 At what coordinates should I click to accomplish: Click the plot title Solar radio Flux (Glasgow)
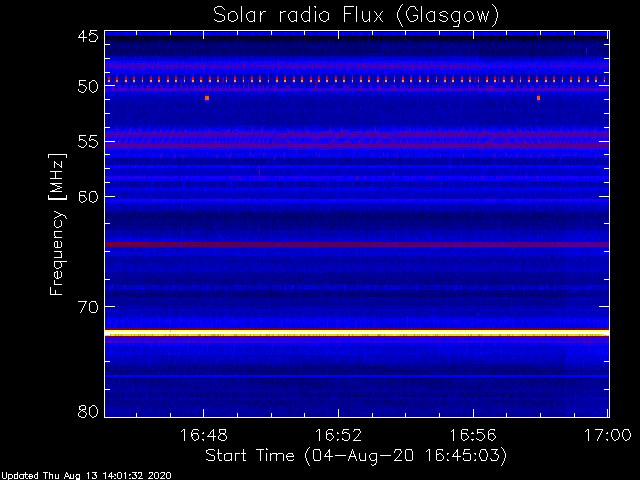(x=356, y=15)
